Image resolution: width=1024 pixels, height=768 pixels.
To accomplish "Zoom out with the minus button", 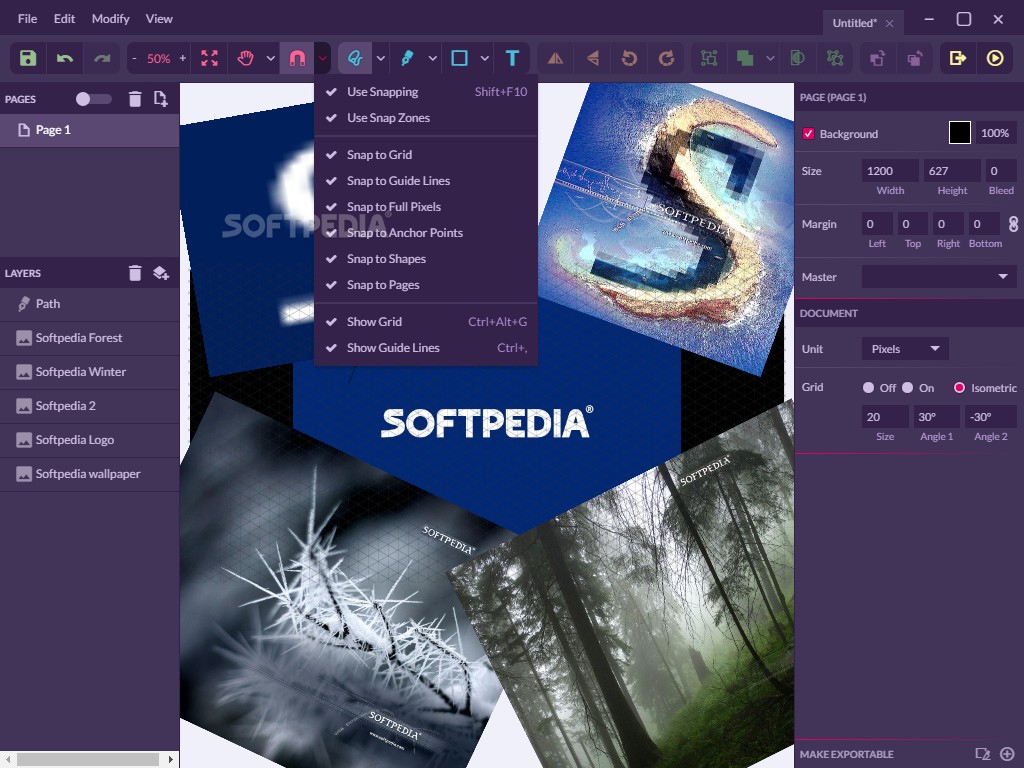I will coord(135,58).
